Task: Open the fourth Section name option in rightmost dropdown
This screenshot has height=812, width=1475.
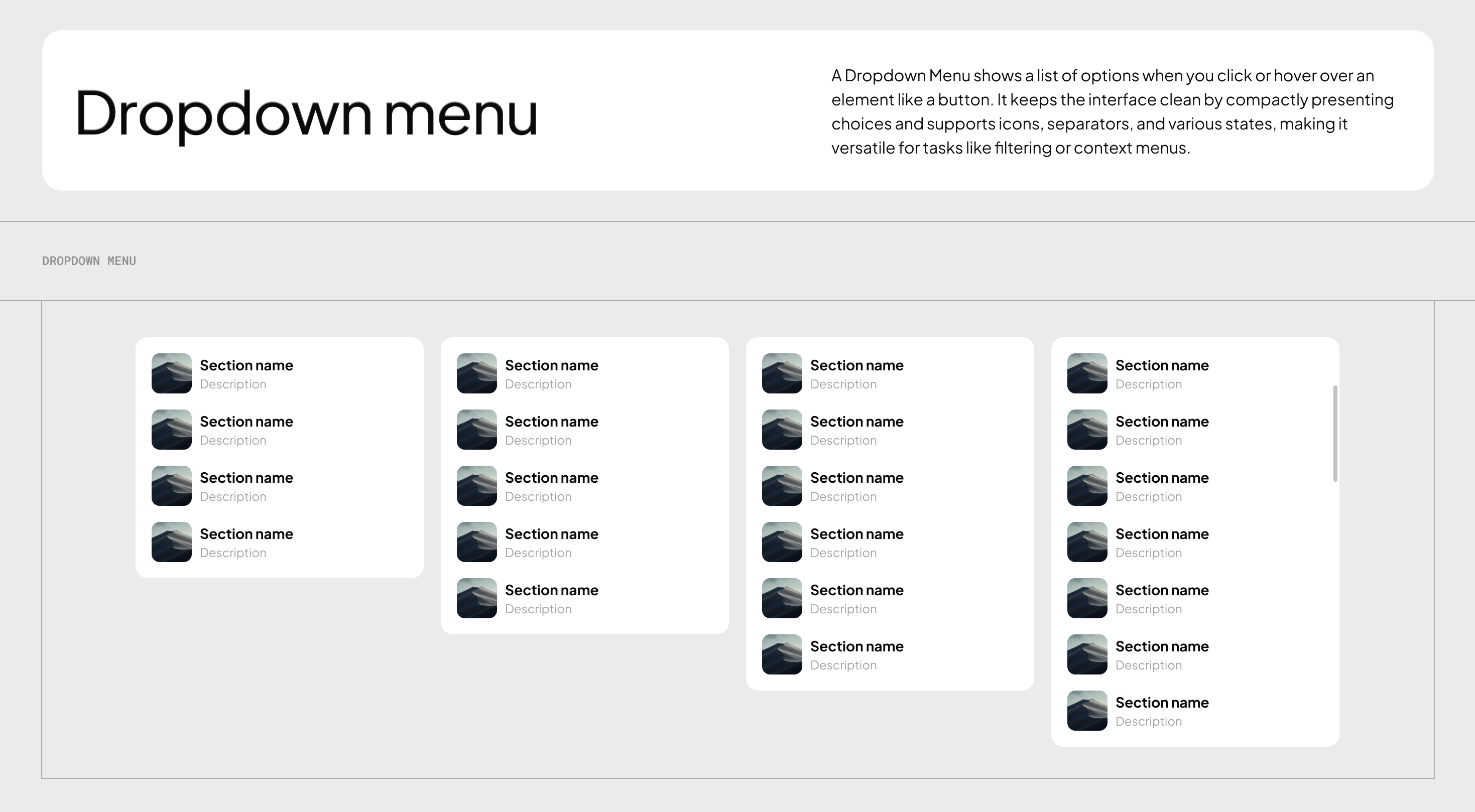Action: pyautogui.click(x=1162, y=533)
